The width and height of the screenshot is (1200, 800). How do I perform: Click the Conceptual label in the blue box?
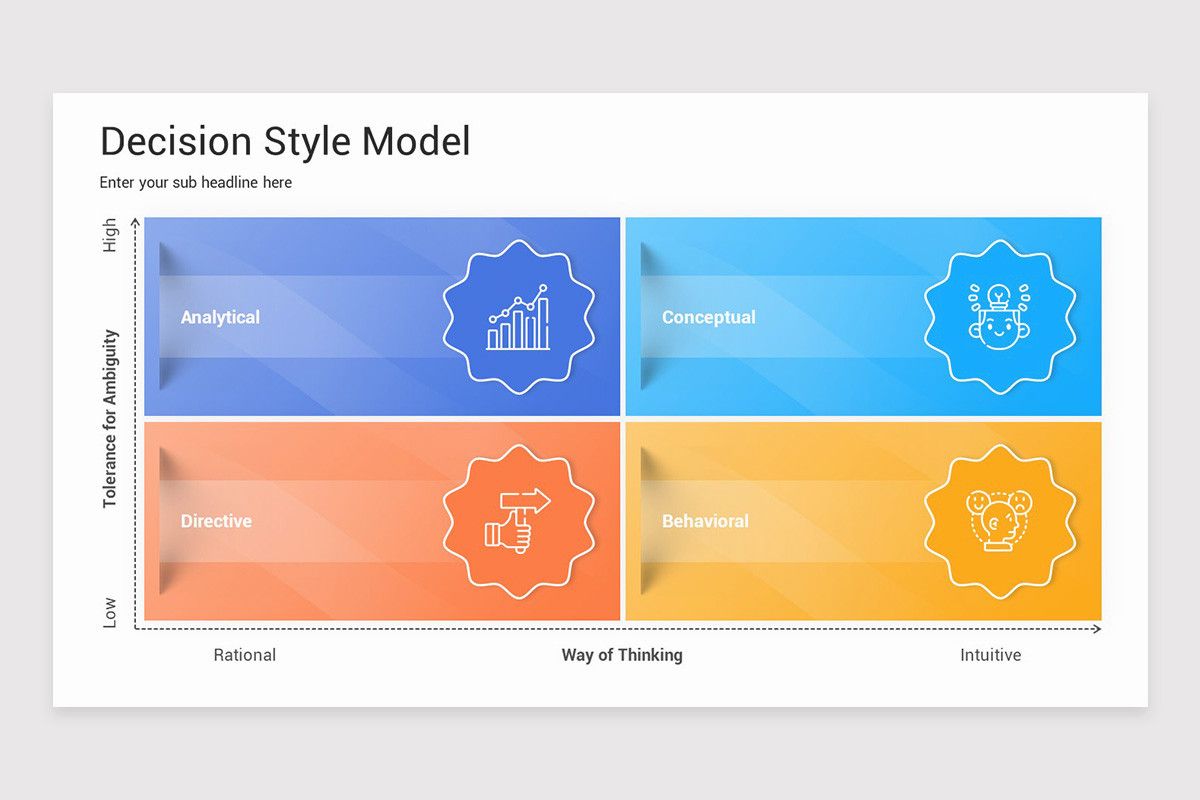coord(708,317)
